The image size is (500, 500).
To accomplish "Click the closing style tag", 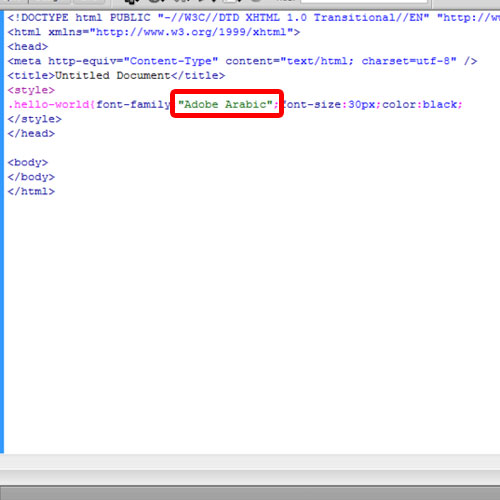I will (x=35, y=119).
